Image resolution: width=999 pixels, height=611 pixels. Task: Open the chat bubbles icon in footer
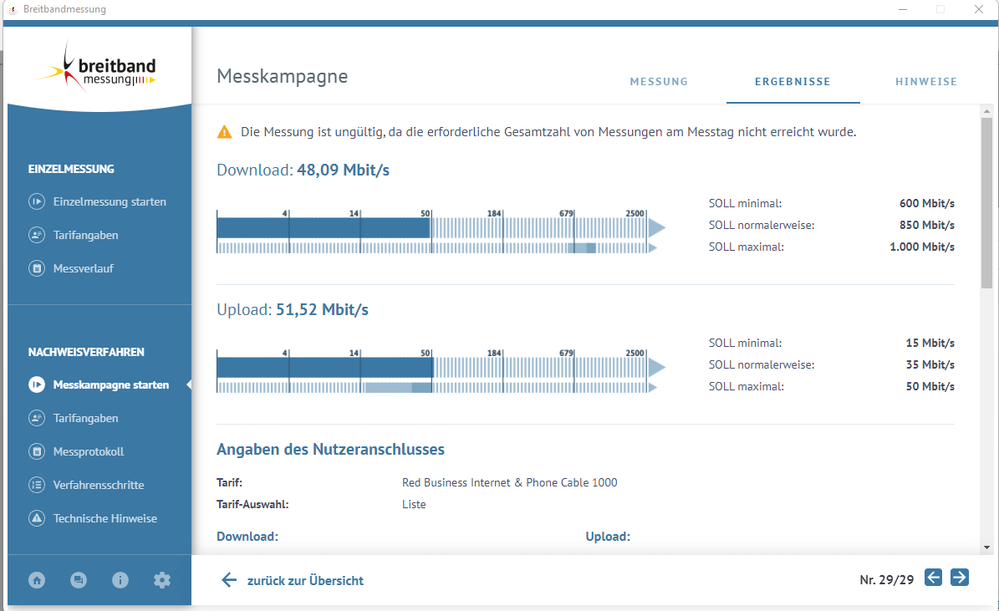pyautogui.click(x=78, y=580)
